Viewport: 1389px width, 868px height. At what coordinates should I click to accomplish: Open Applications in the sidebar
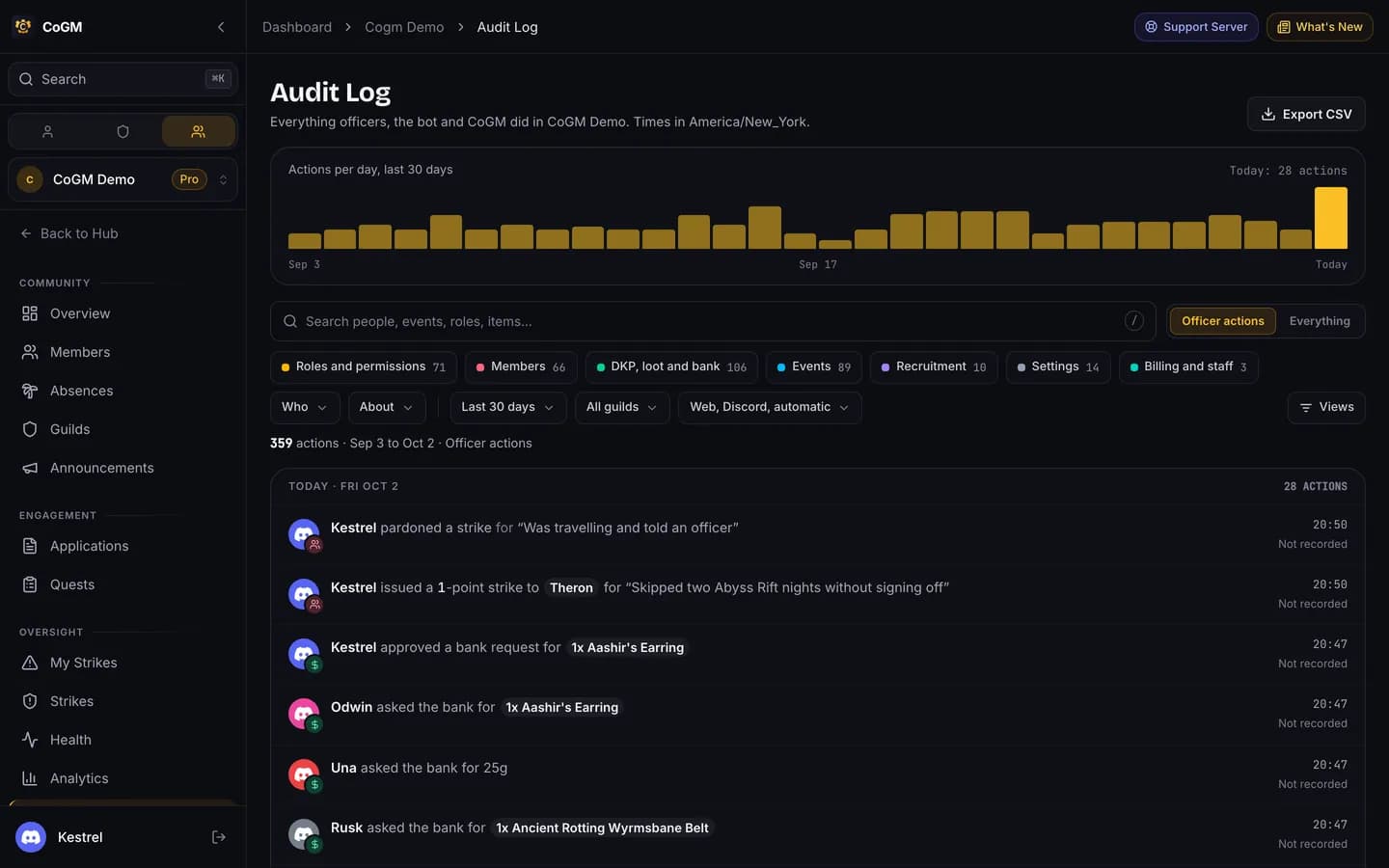point(123,546)
